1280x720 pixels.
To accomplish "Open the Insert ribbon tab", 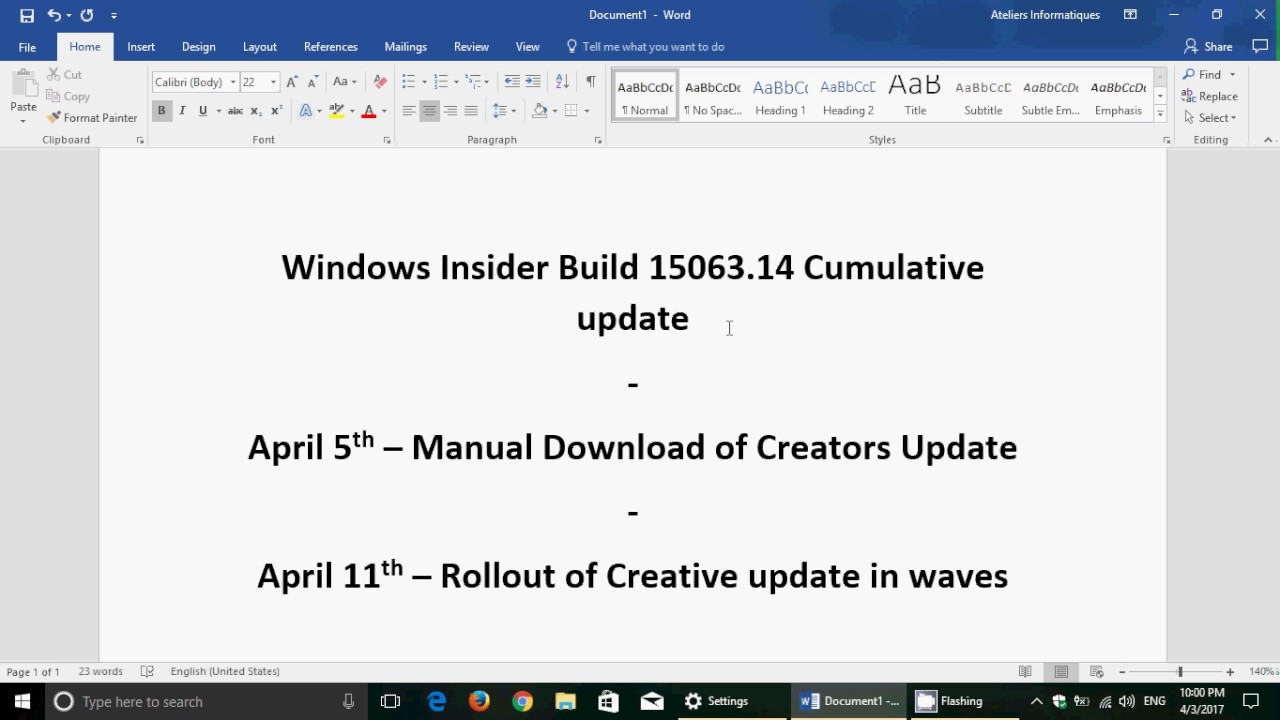I will (x=141, y=47).
